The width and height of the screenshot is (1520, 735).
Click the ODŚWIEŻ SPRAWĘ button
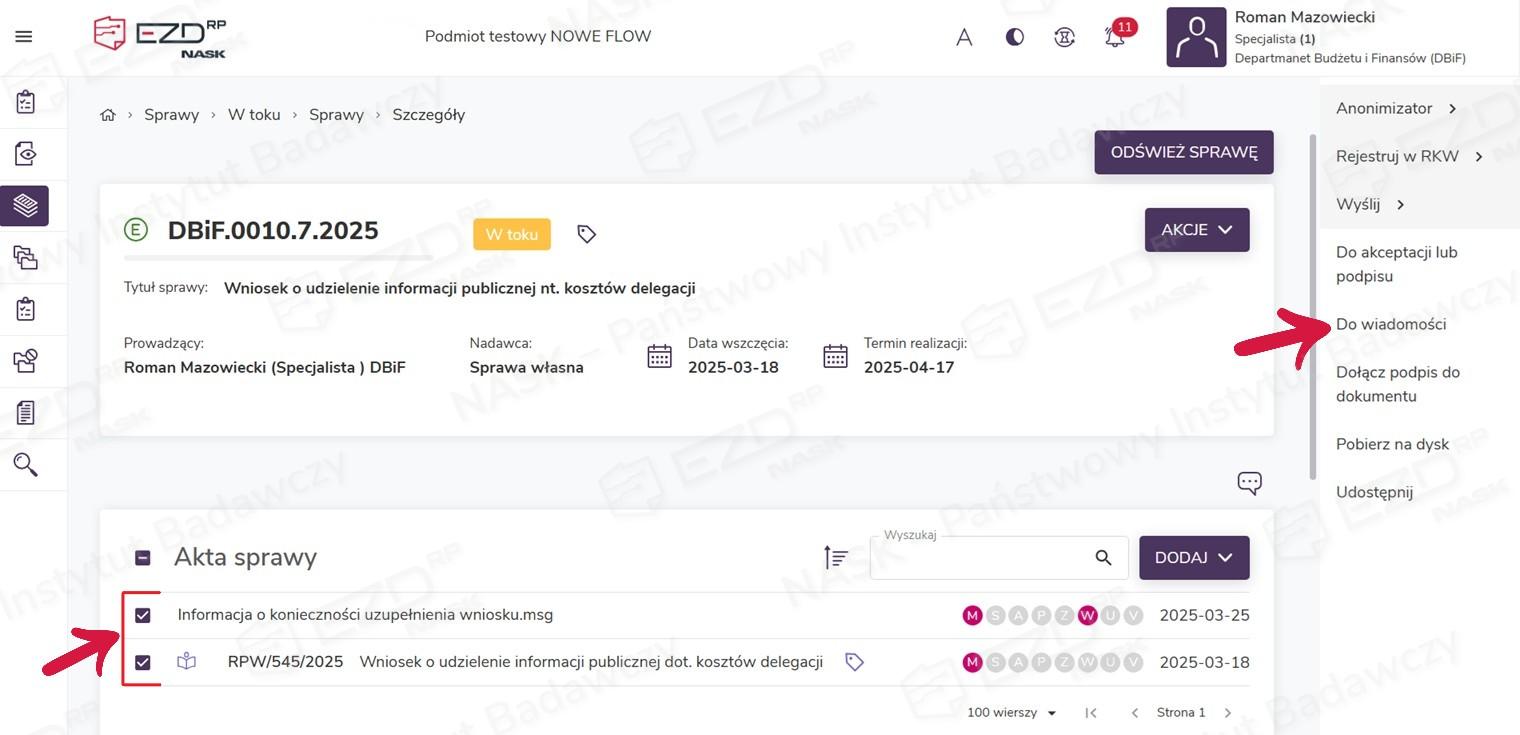[x=1183, y=152]
